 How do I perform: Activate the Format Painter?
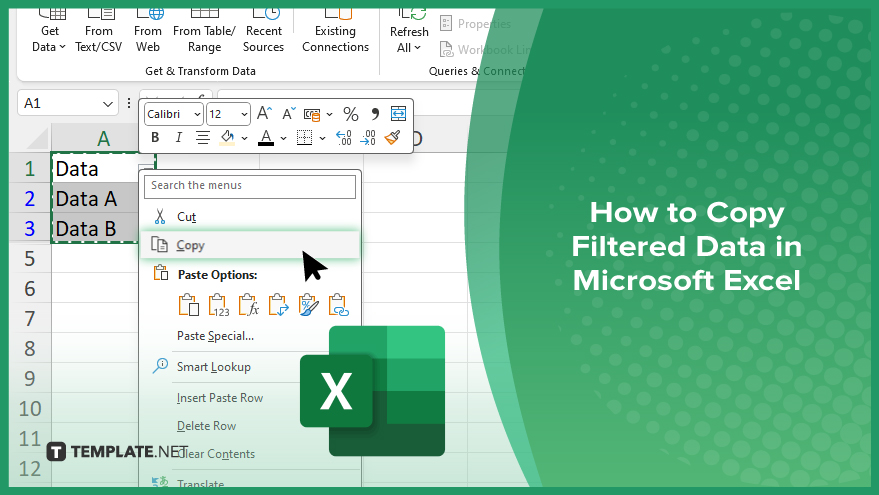[392, 137]
